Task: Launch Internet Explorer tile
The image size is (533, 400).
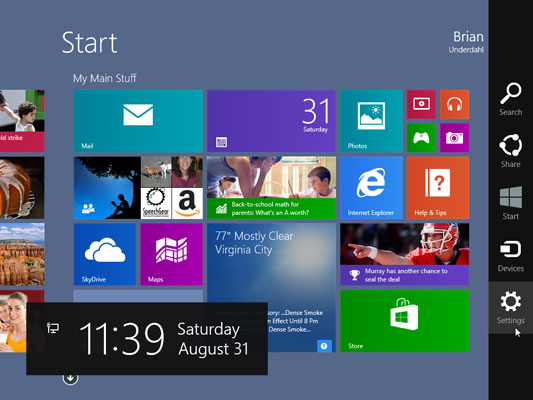Action: click(x=371, y=188)
